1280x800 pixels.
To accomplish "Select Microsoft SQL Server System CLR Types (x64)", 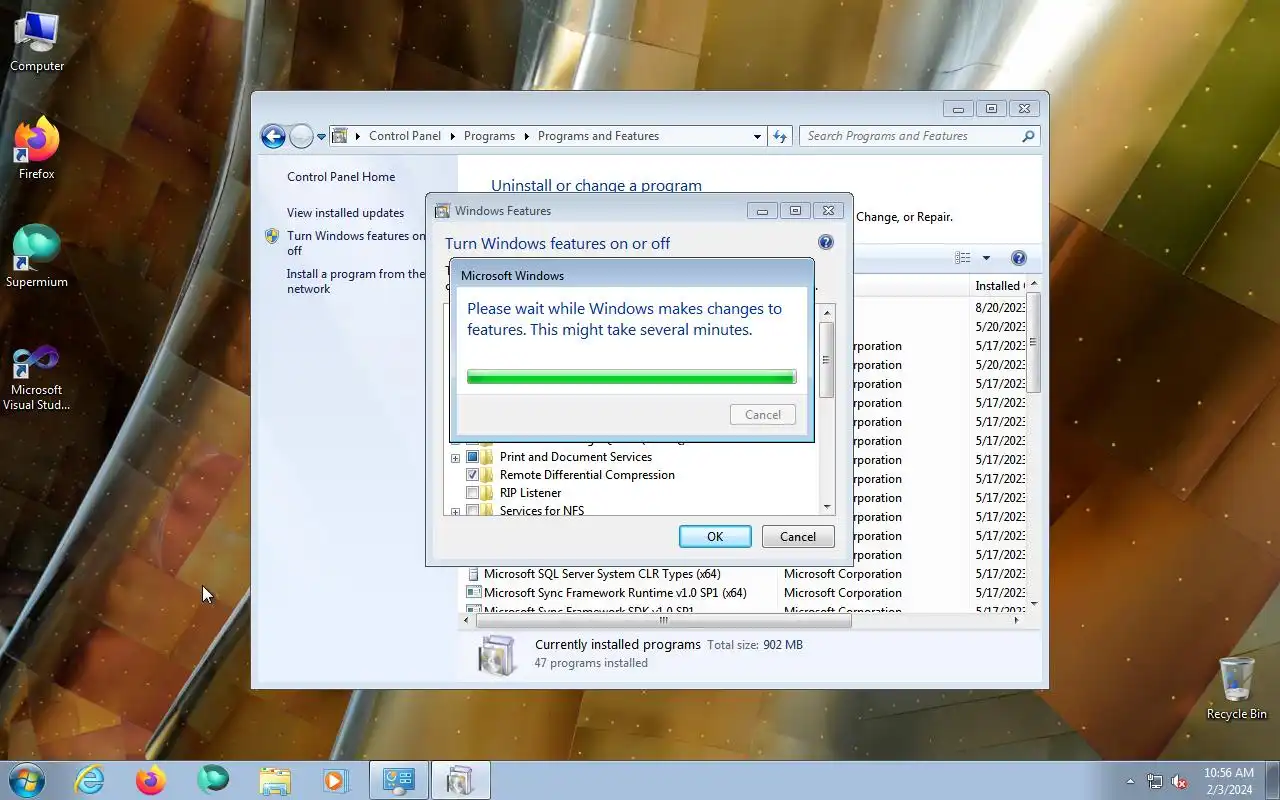I will click(602, 574).
